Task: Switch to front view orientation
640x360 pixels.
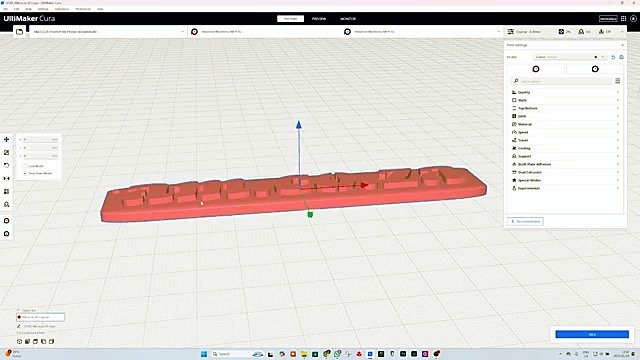Action: [x=27, y=341]
